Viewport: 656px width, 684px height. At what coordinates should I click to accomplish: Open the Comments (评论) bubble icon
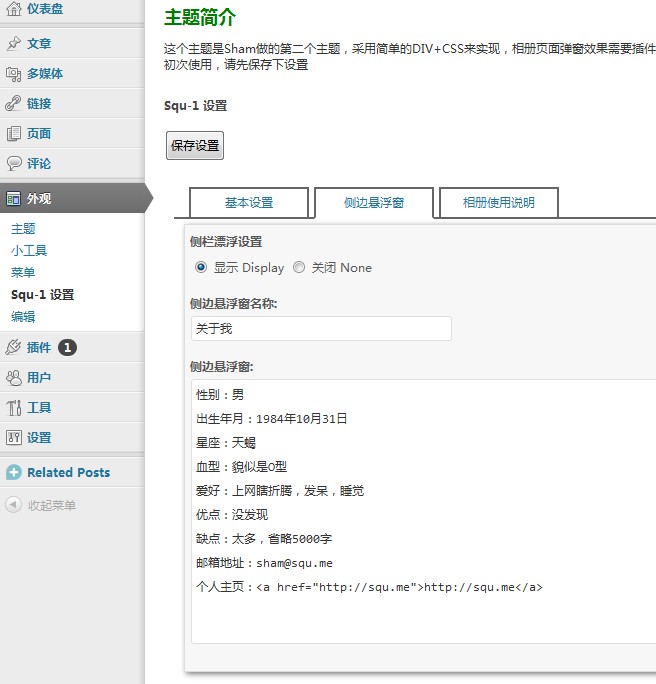click(14, 164)
